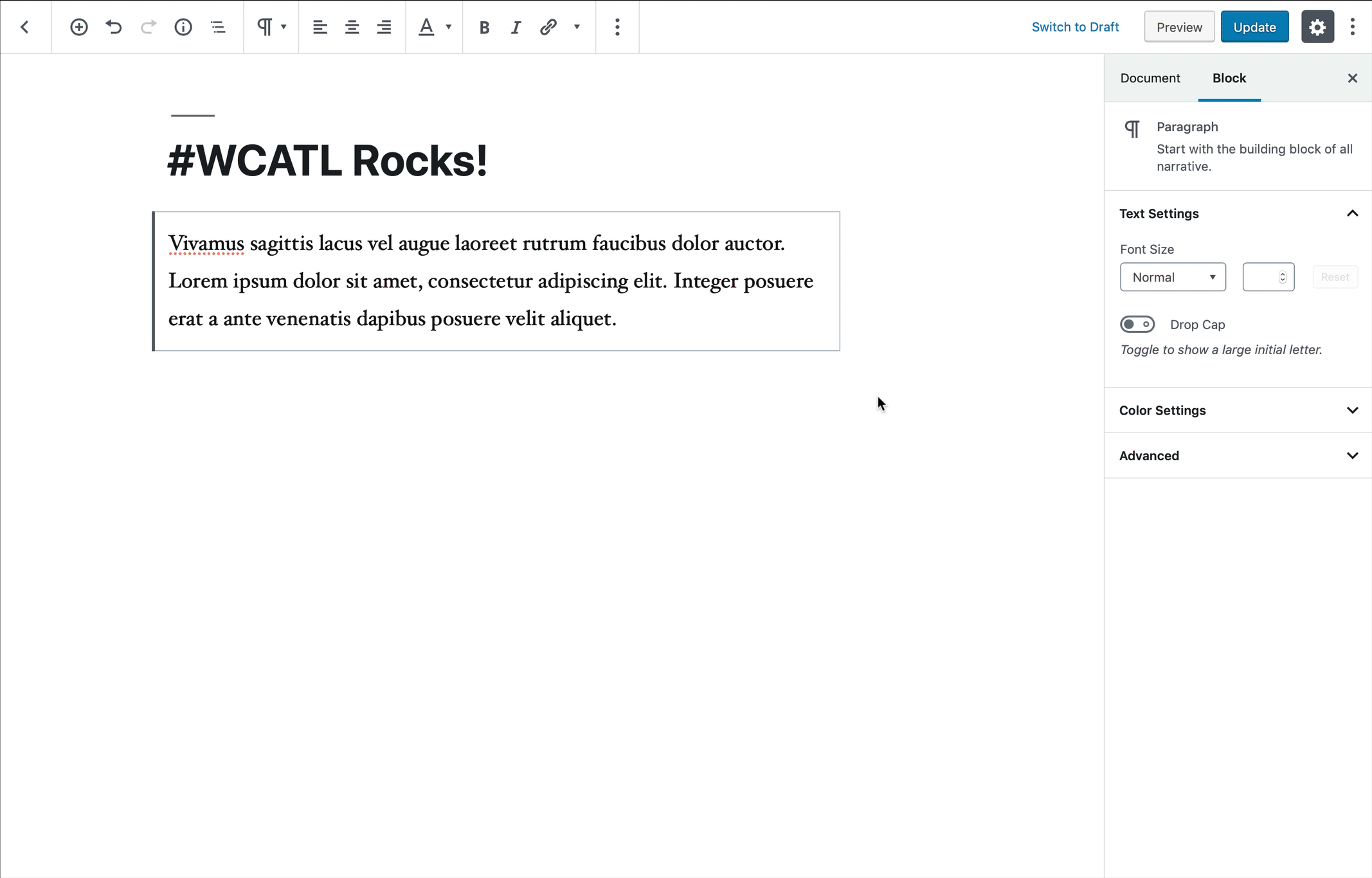Open the text color 'A' tool
The height and width of the screenshot is (878, 1372).
(426, 27)
